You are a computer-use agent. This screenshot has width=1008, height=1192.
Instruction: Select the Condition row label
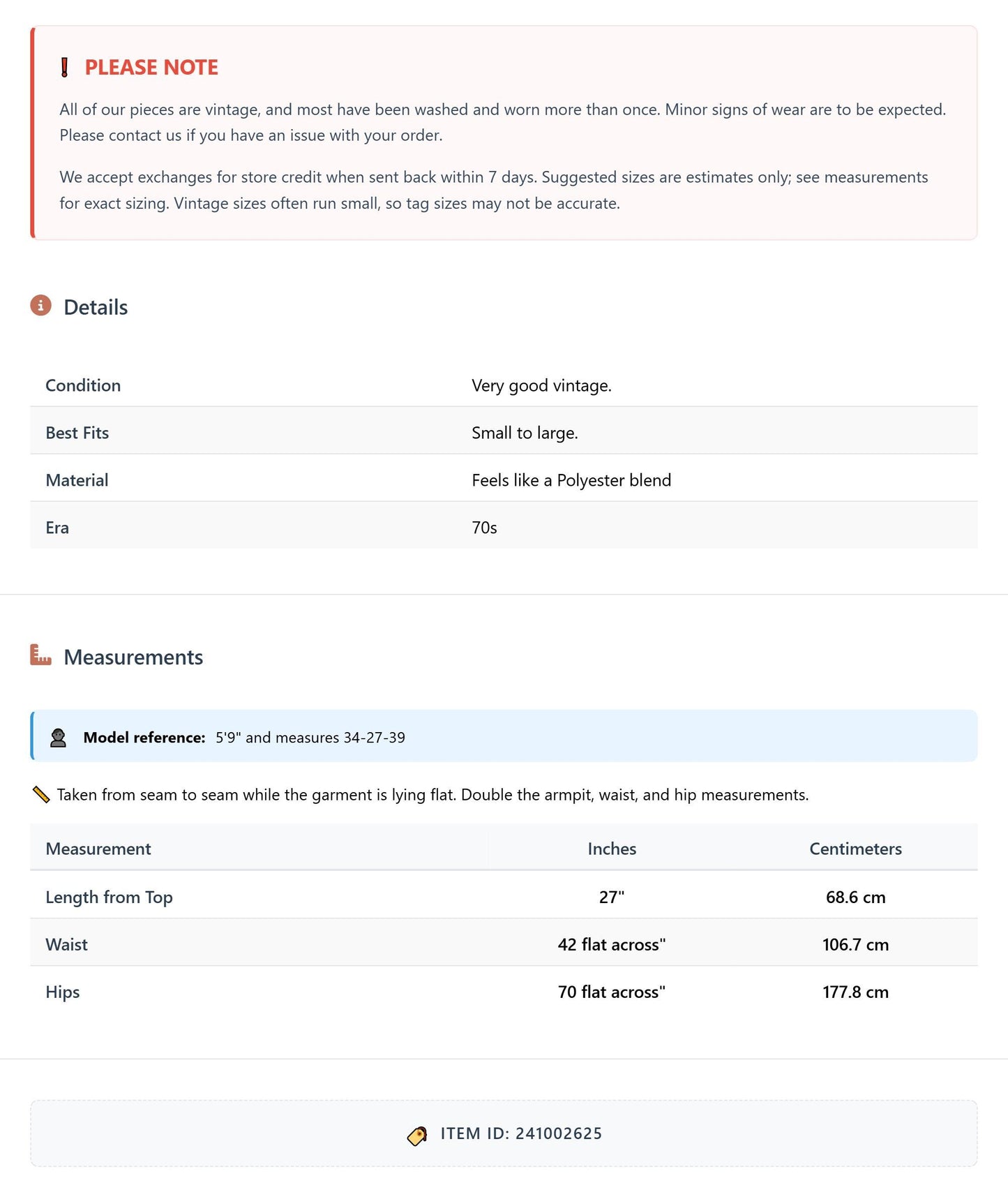[83, 385]
